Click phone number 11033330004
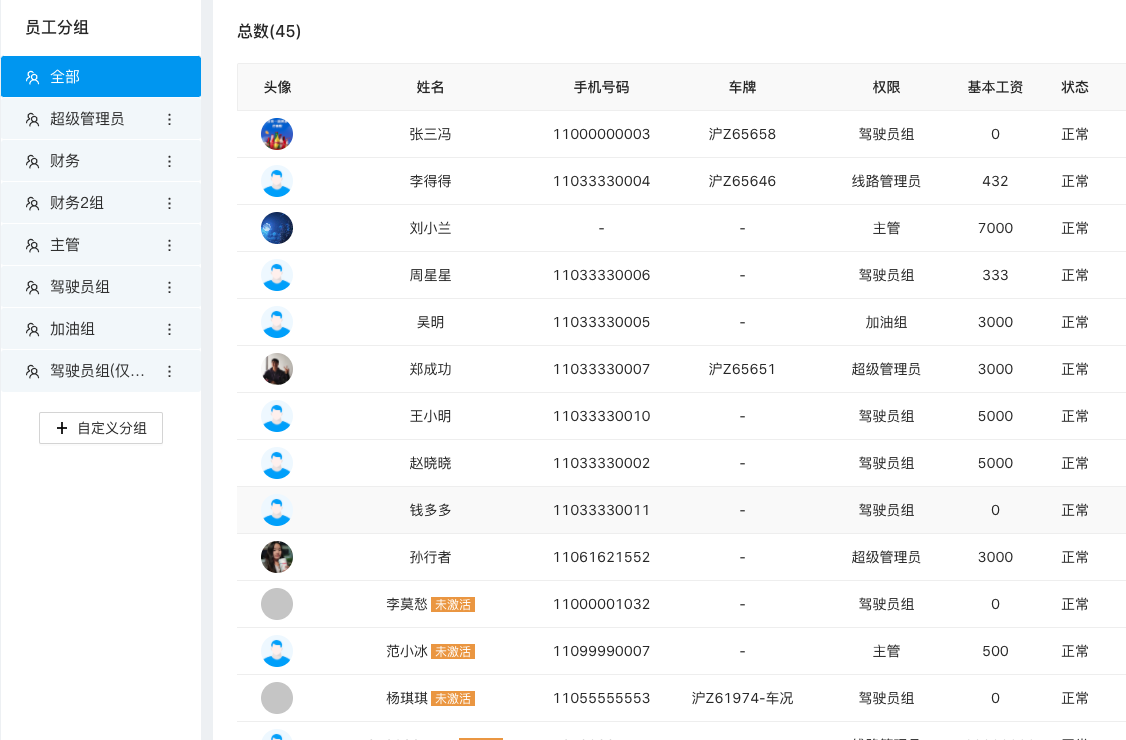 (601, 181)
